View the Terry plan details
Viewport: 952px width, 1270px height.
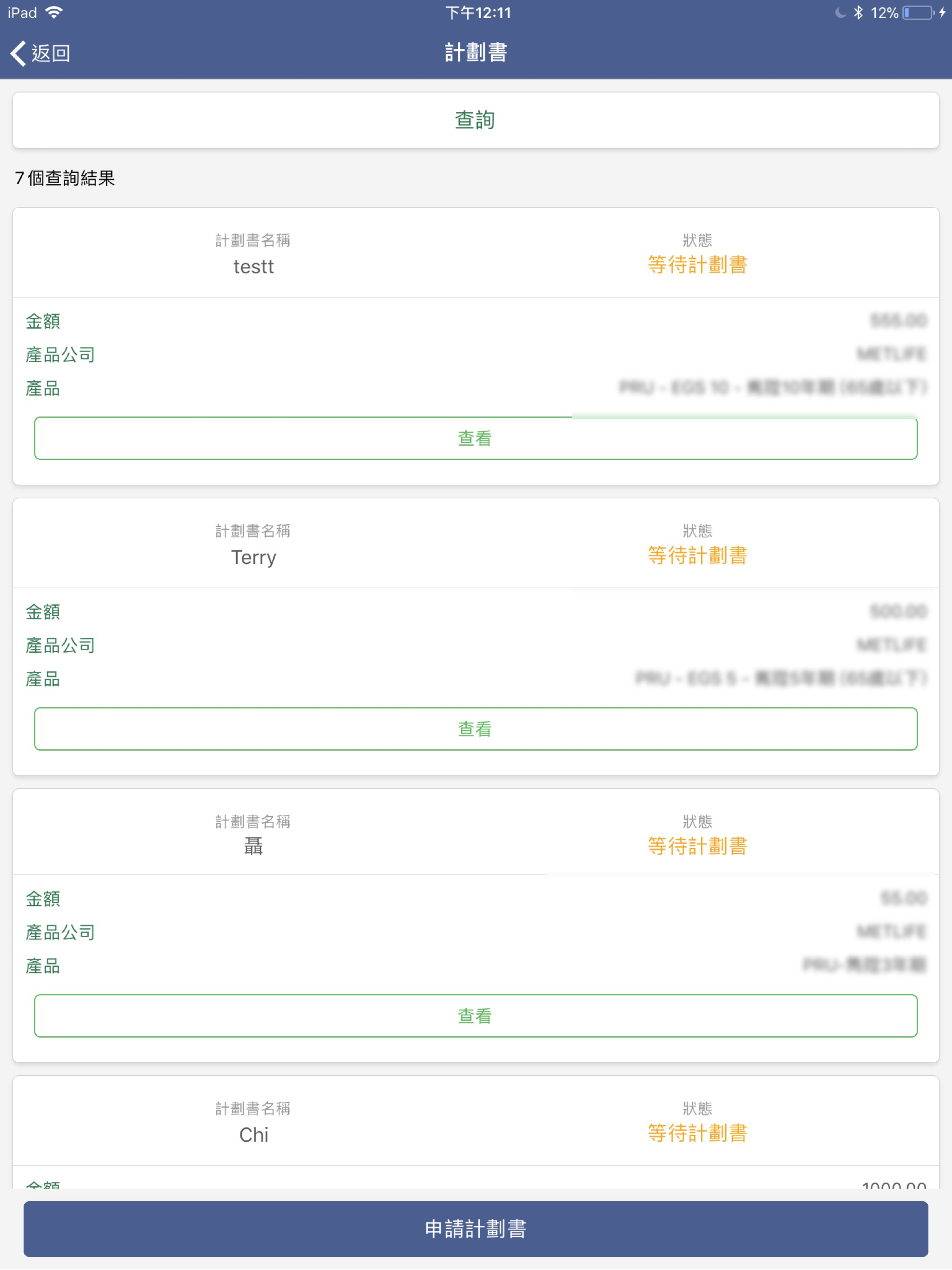click(x=476, y=728)
